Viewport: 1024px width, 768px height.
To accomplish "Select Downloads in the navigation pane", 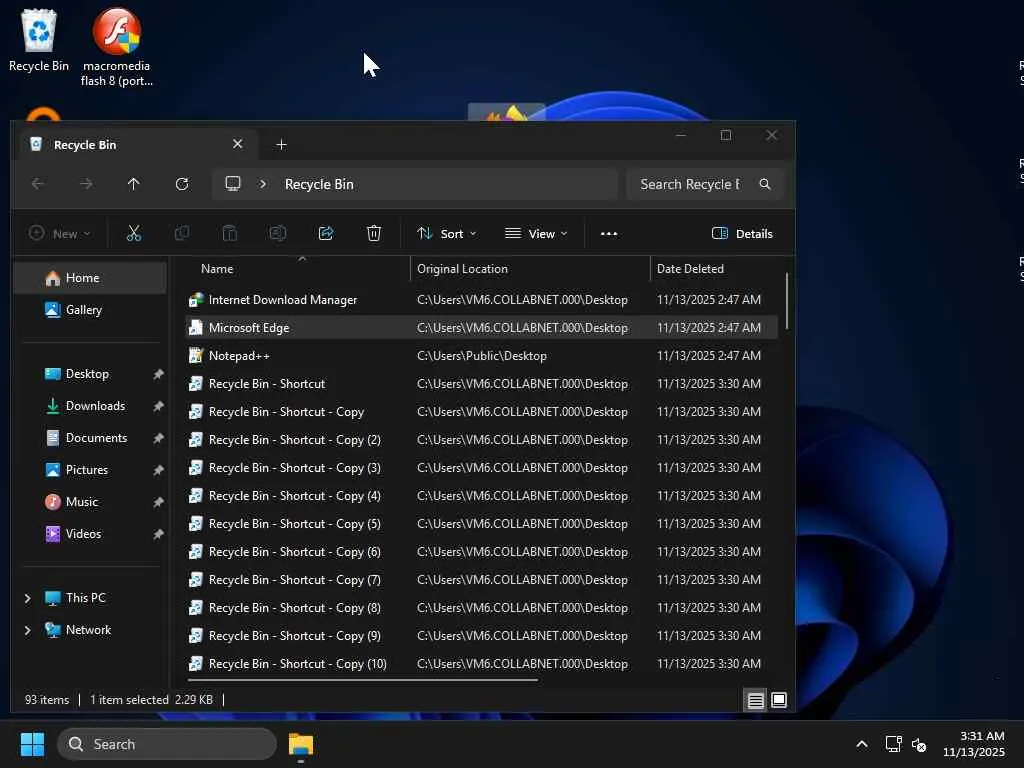I will coord(95,406).
